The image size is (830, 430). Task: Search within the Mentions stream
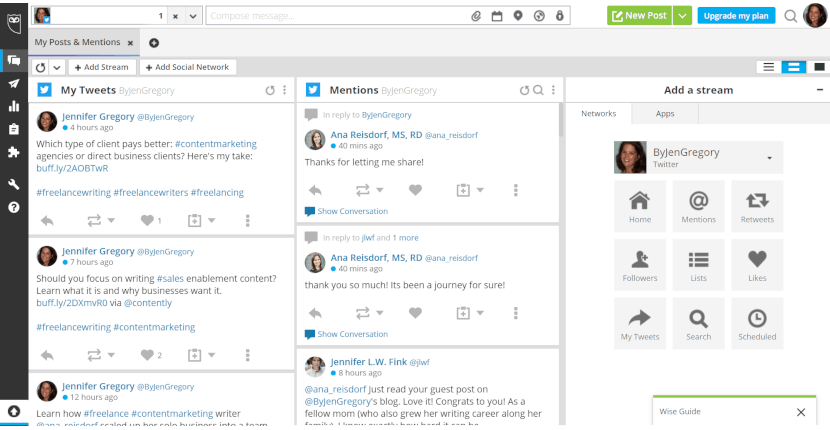(538, 90)
